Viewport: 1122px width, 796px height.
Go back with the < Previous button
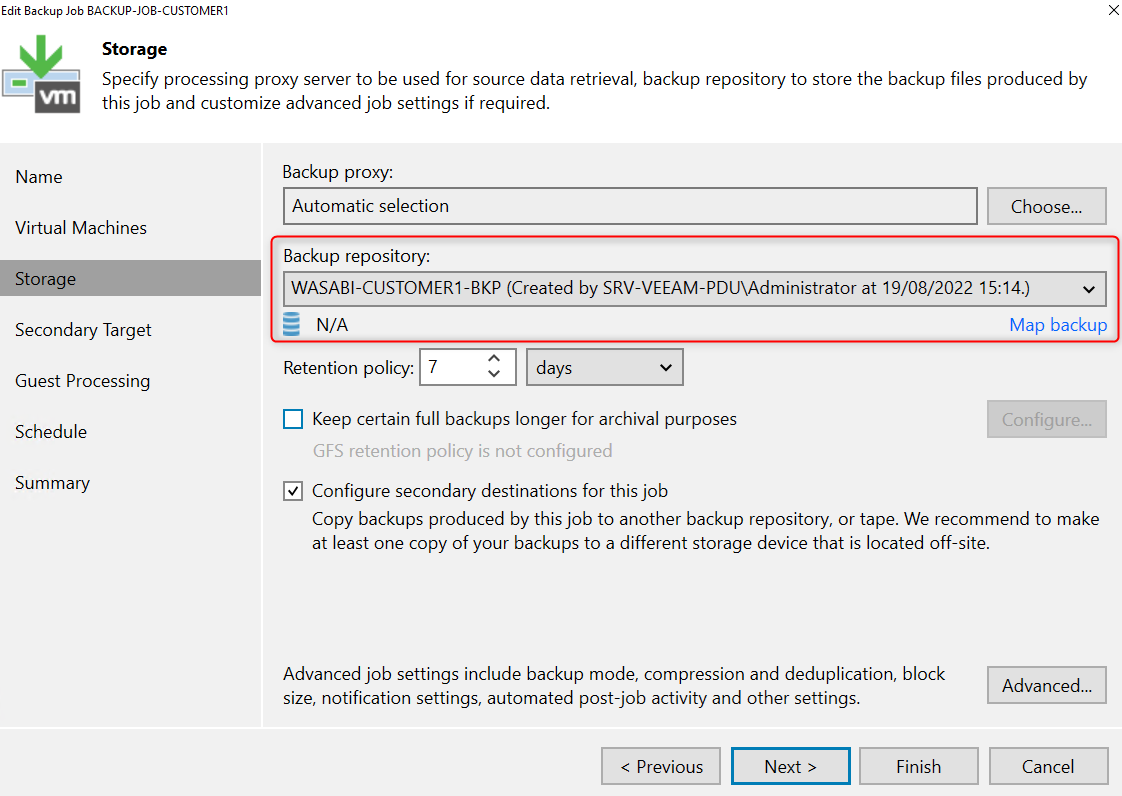click(x=662, y=767)
